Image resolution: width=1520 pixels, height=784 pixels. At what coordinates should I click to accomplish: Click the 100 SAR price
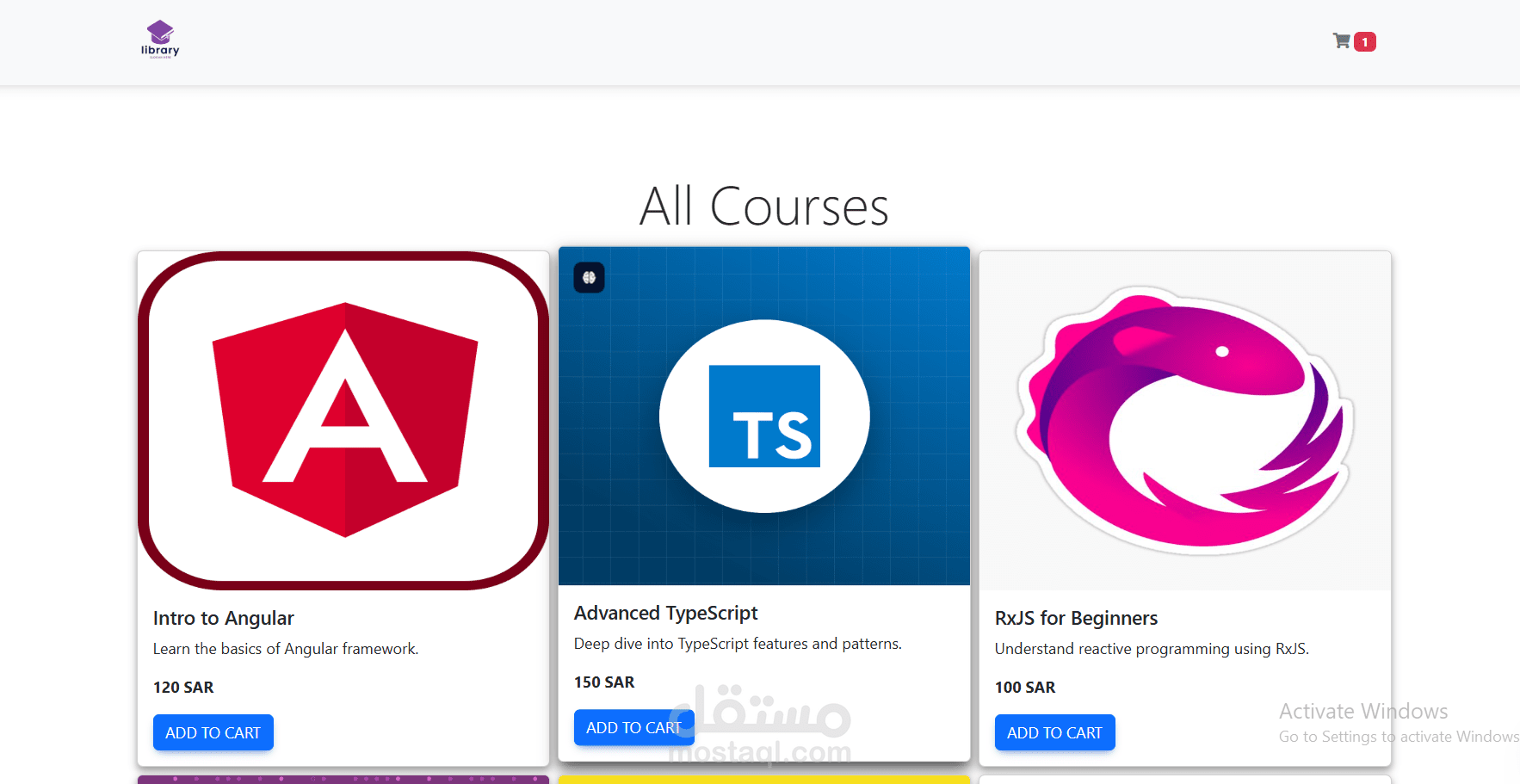[x=1025, y=687]
